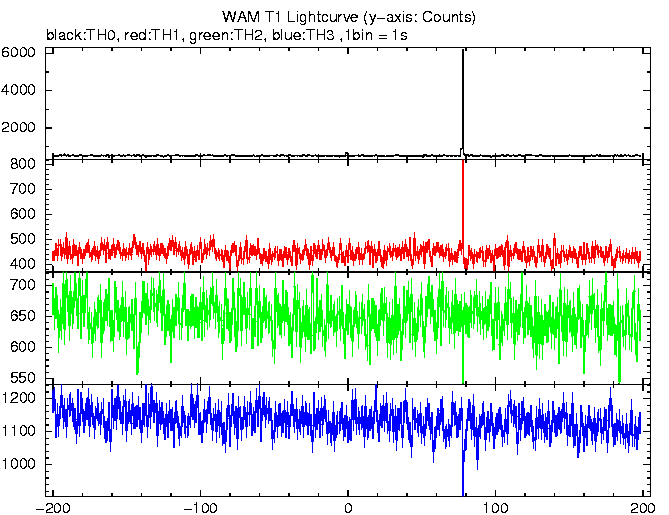Viewport: 669px width, 515px height.
Task: Click the 1100 y-axis label
Action: click(x=18, y=431)
